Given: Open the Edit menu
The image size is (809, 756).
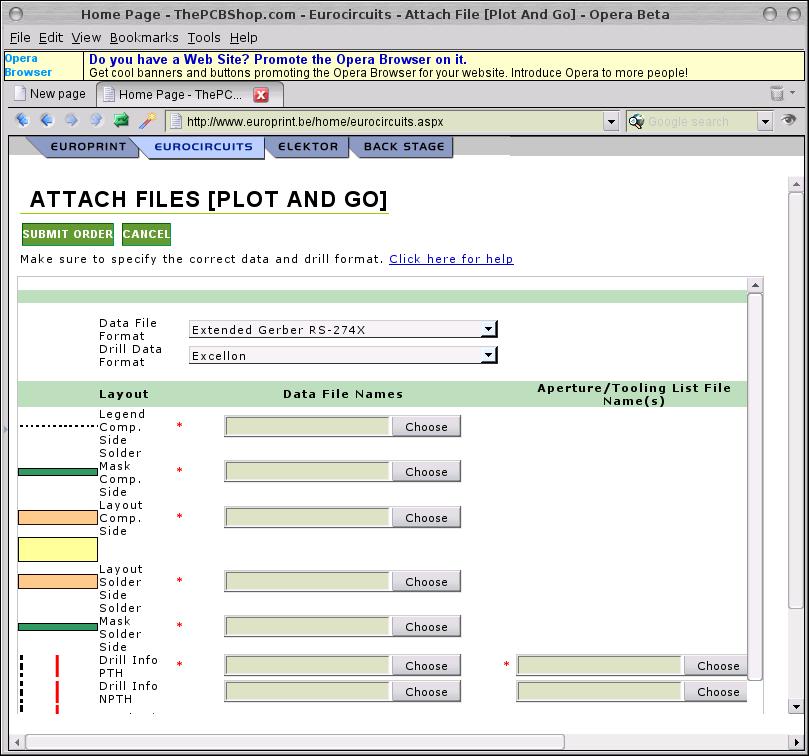Looking at the screenshot, I should coord(51,38).
